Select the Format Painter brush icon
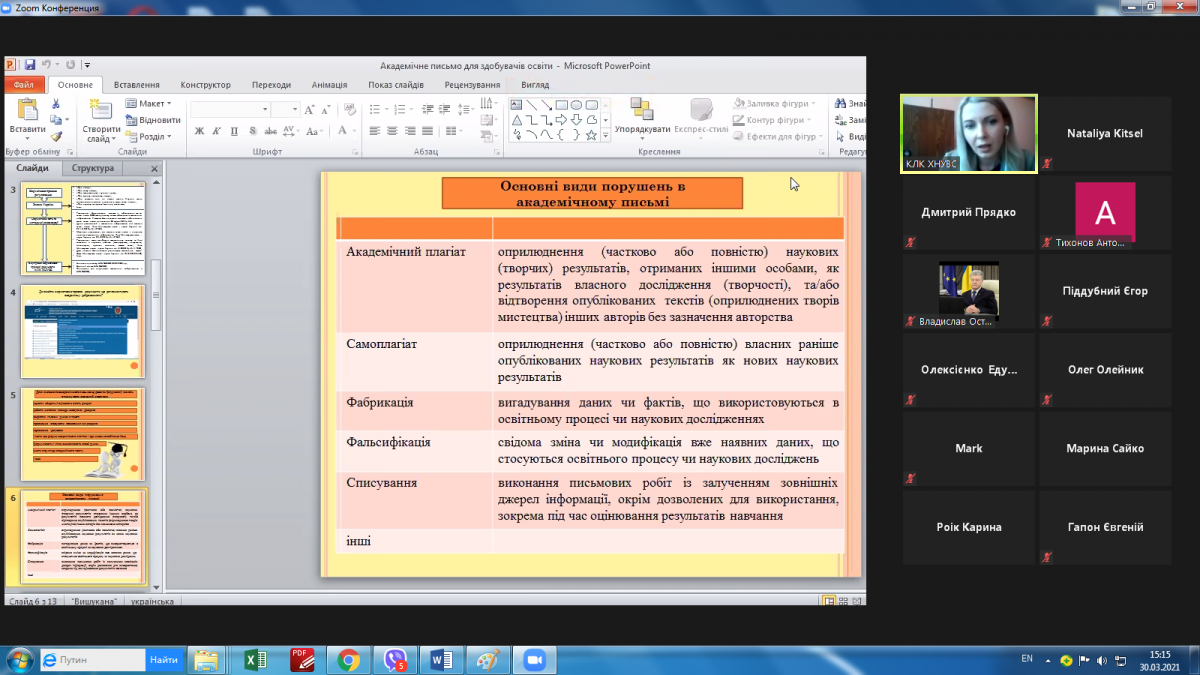The width and height of the screenshot is (1200, 675). coord(56,137)
